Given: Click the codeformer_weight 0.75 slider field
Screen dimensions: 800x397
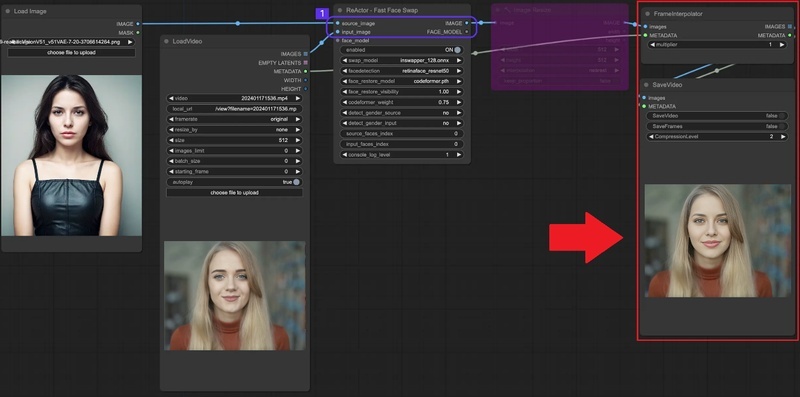Looking at the screenshot, I should click(402, 102).
